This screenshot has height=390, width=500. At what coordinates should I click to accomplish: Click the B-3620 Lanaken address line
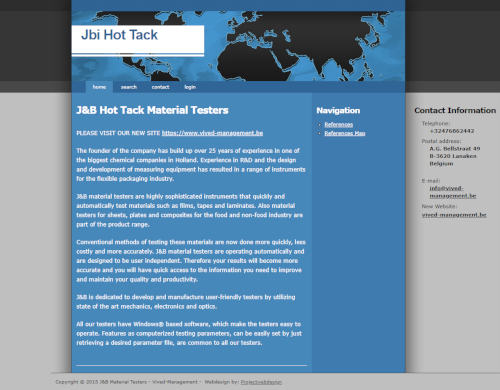click(x=453, y=156)
